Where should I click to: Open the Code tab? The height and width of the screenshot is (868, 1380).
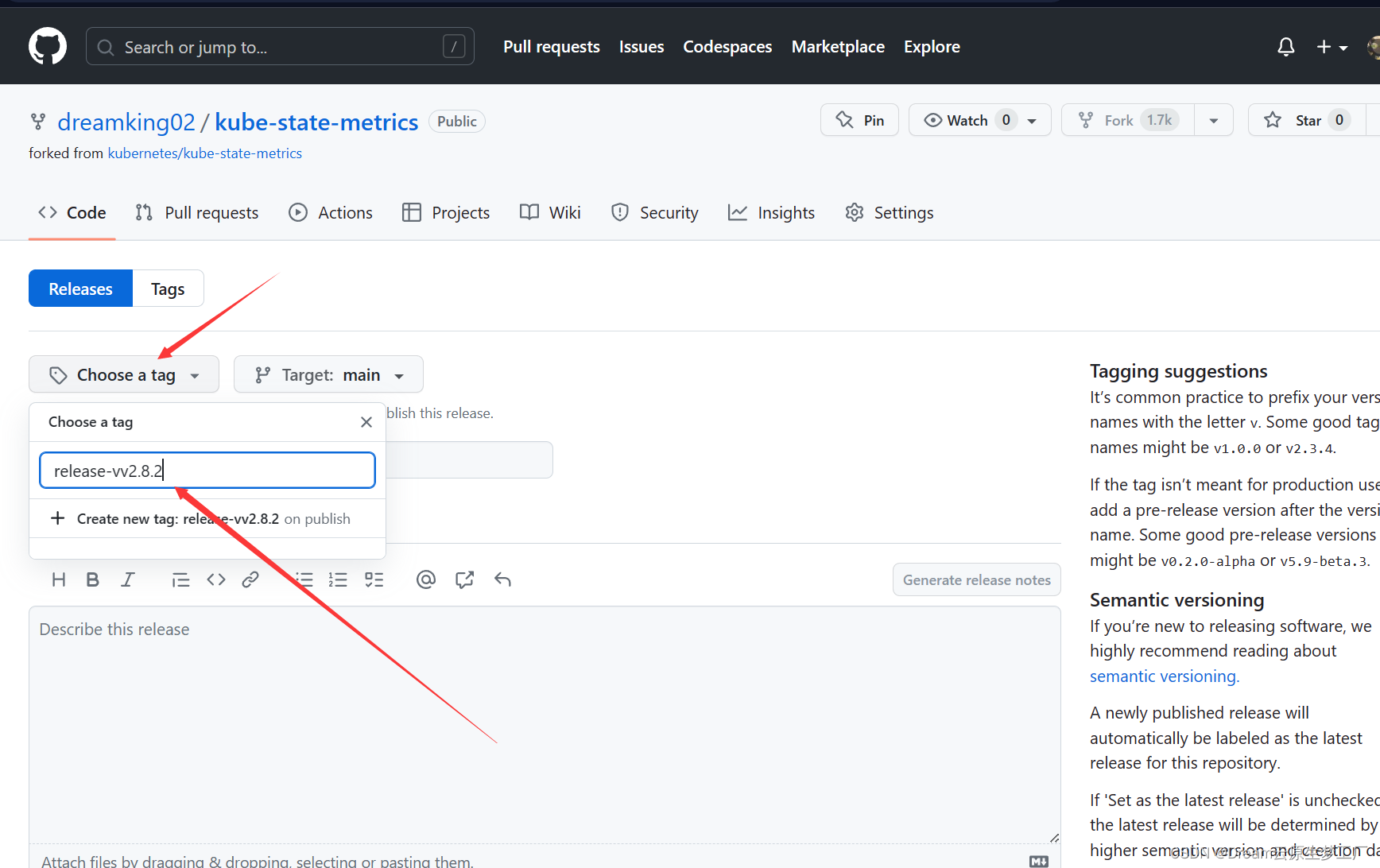(72, 213)
